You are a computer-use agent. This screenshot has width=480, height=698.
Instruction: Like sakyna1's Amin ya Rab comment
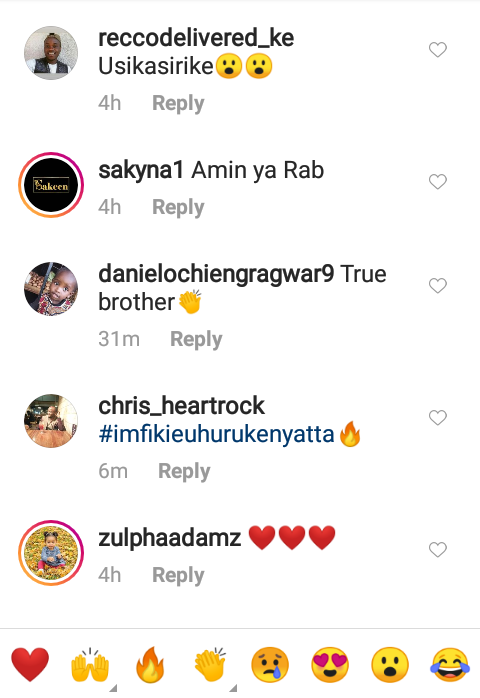tap(438, 181)
